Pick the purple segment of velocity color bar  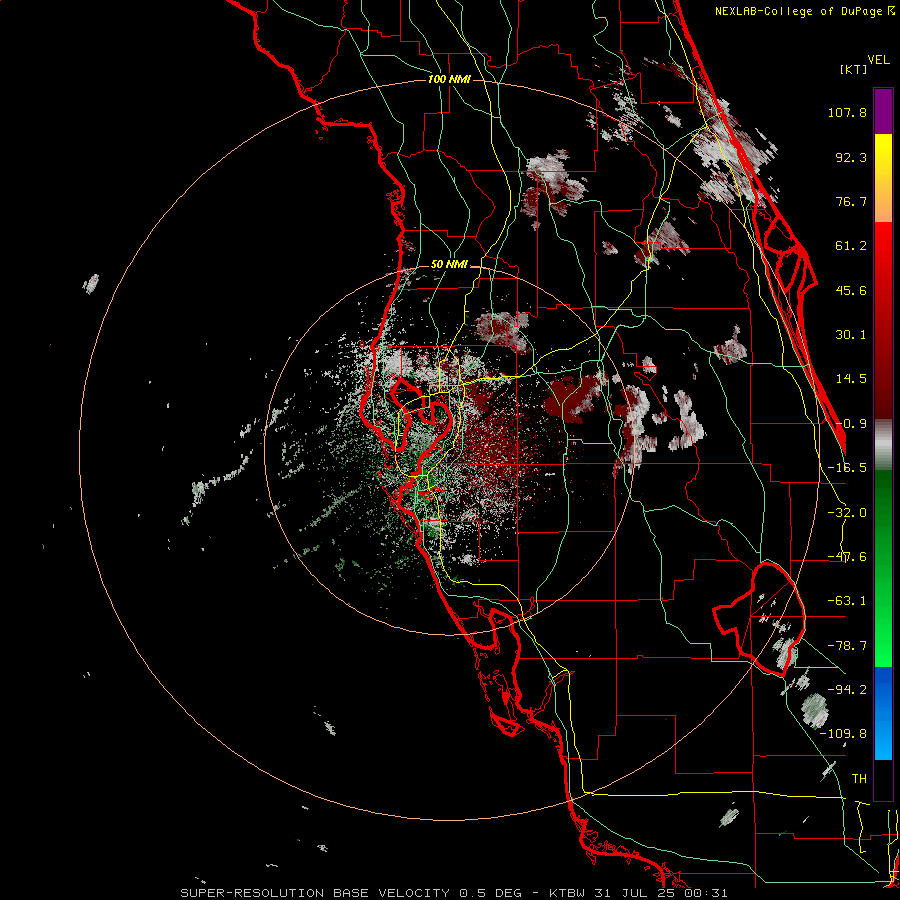point(883,111)
